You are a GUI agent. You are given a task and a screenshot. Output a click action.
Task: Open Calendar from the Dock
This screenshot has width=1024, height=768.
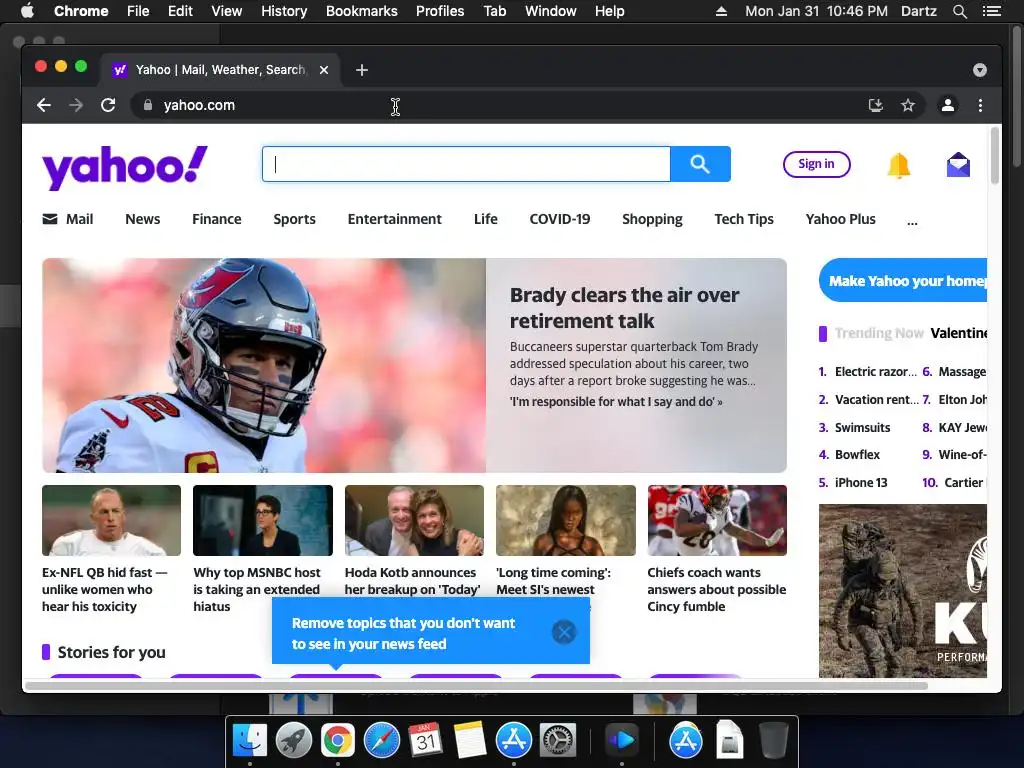[425, 740]
